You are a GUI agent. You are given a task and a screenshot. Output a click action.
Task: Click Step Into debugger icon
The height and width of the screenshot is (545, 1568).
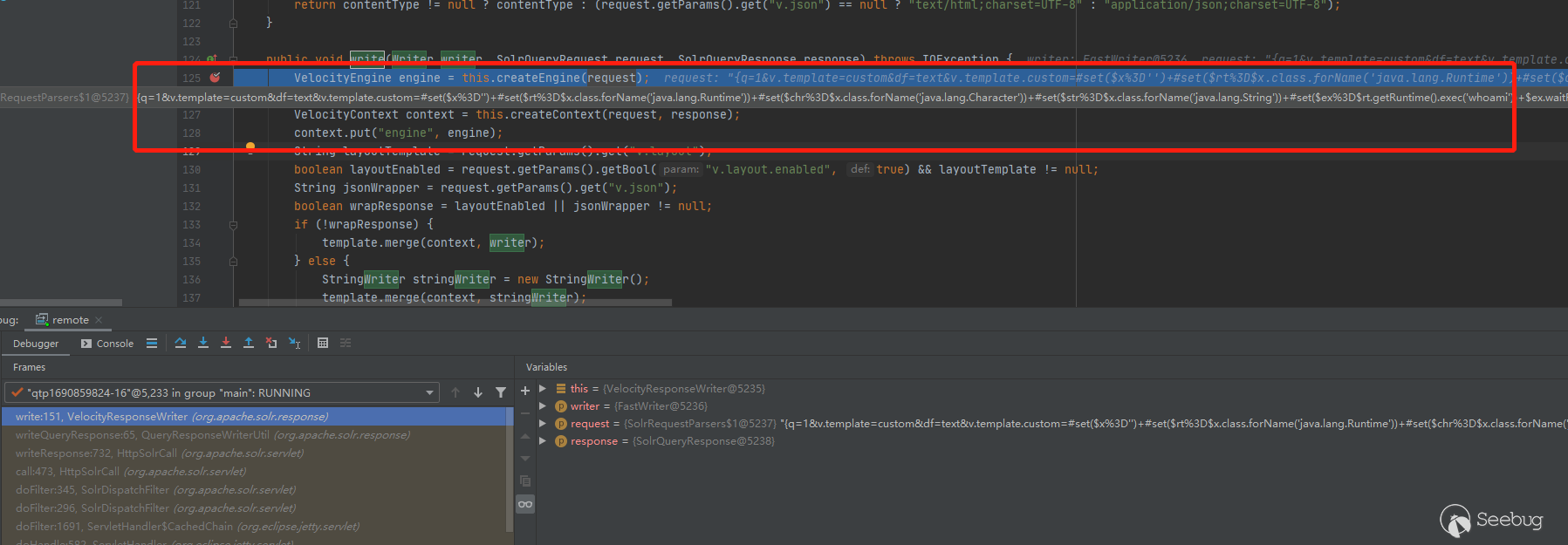coord(203,344)
